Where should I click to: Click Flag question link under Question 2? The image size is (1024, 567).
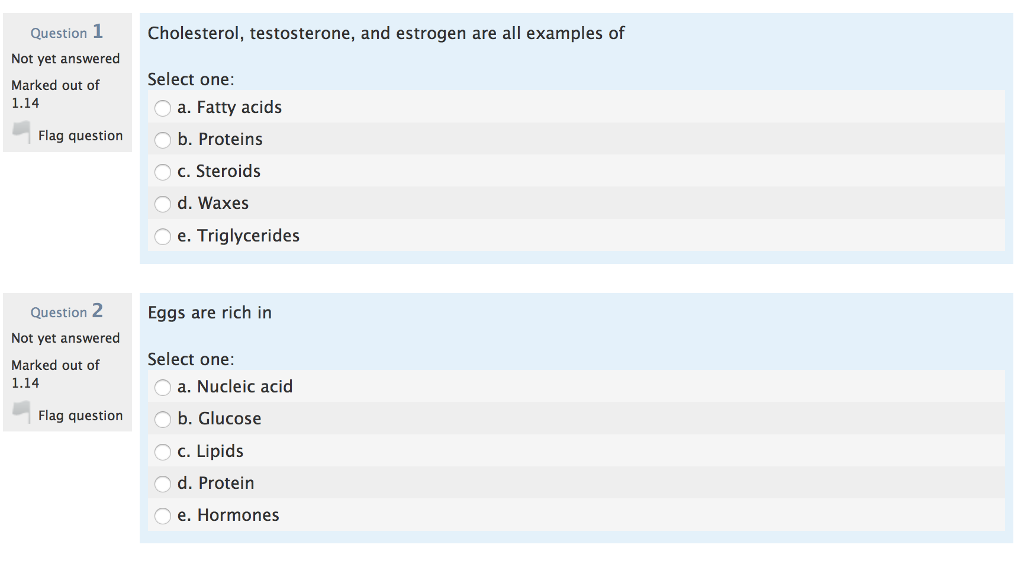point(80,415)
